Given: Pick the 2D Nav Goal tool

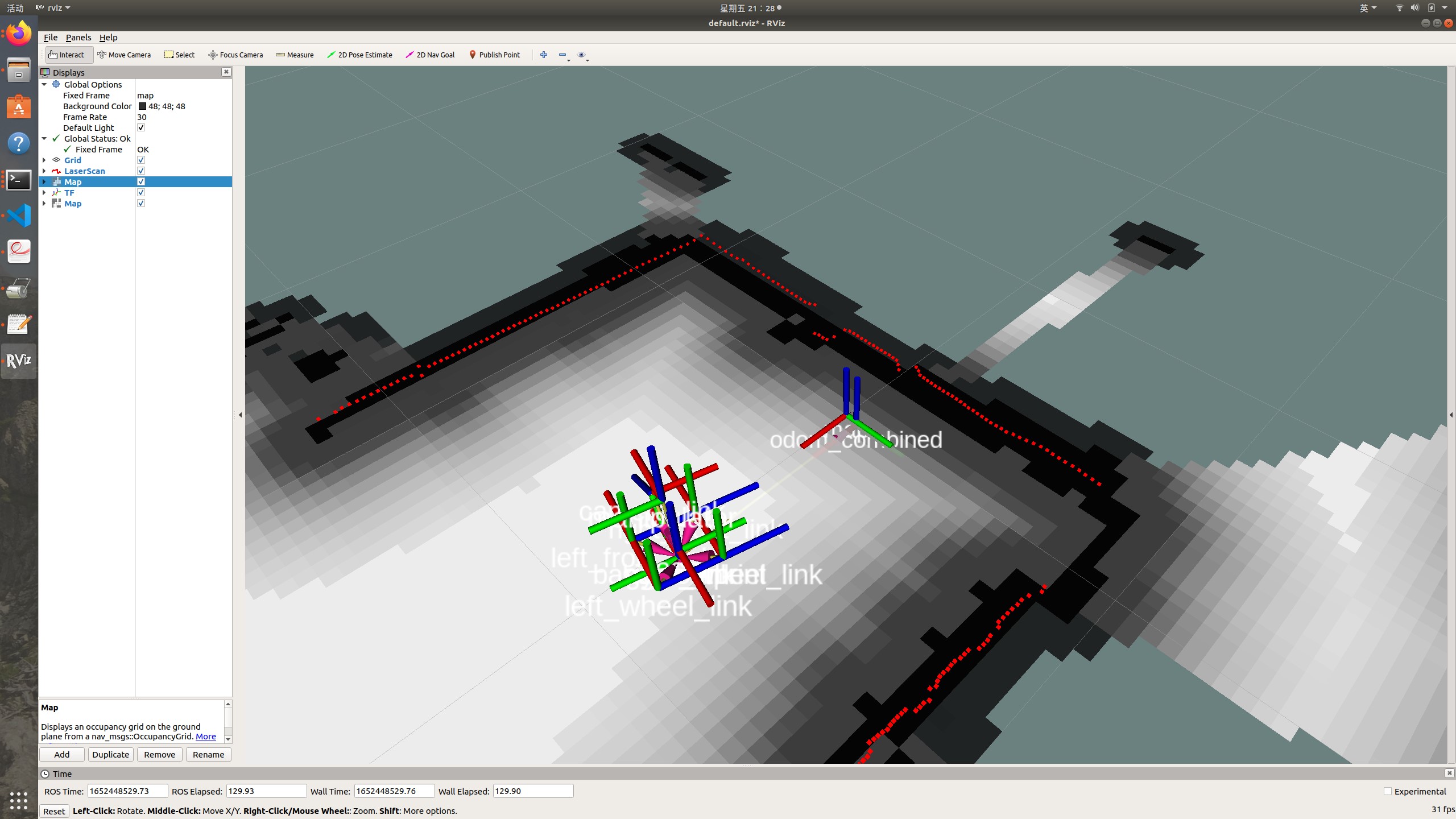Looking at the screenshot, I should 430,55.
